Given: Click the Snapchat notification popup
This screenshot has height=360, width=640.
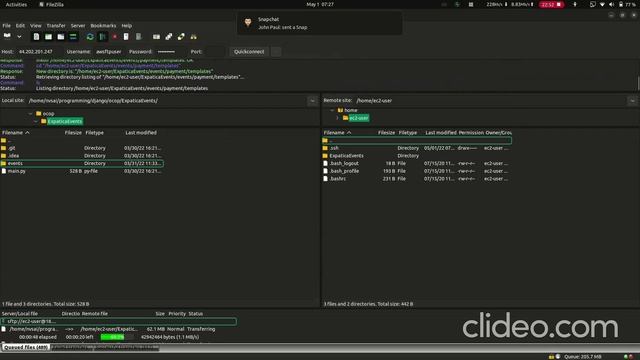Looking at the screenshot, I should point(320,23).
